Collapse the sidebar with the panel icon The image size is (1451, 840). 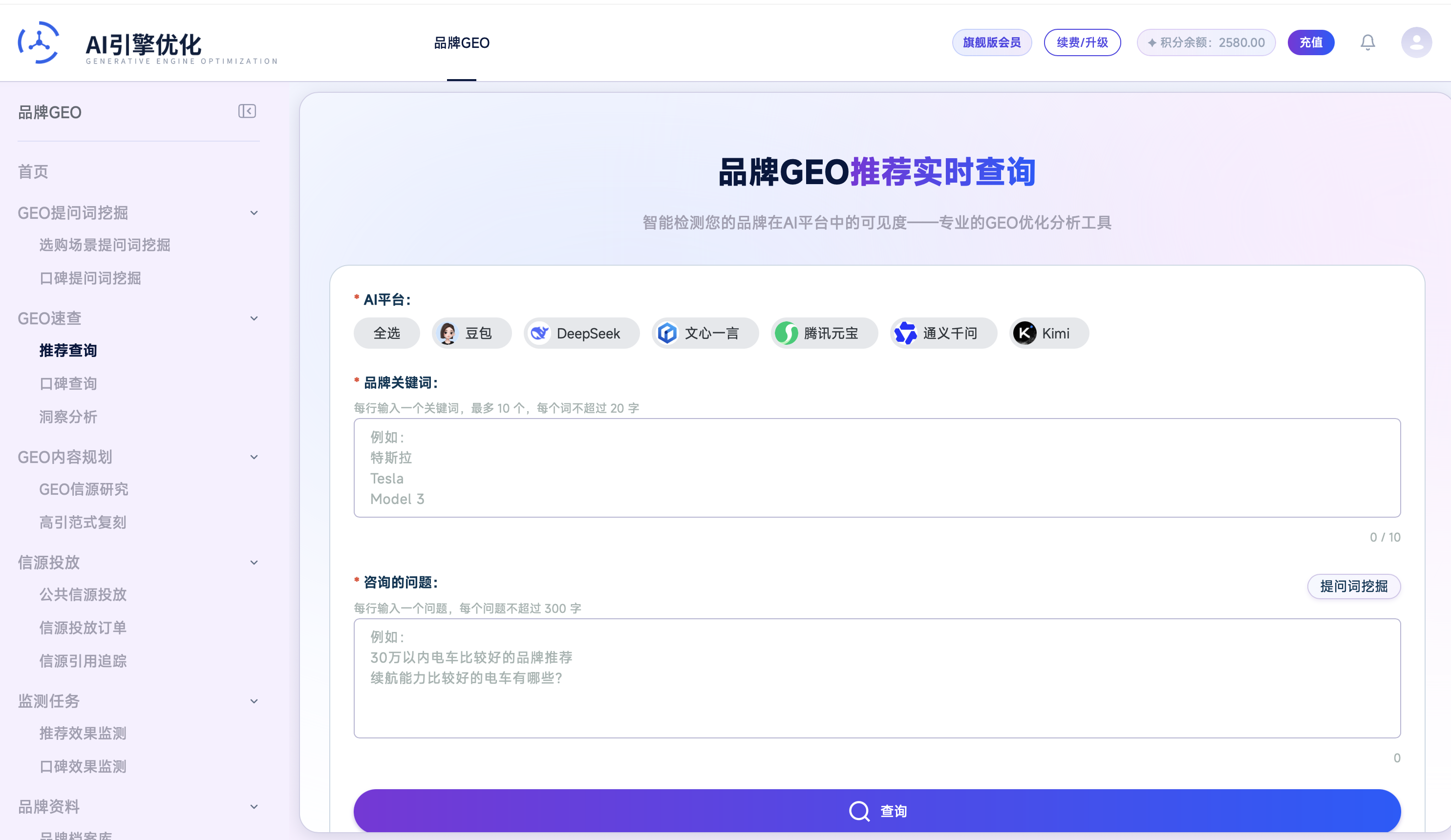click(x=247, y=111)
